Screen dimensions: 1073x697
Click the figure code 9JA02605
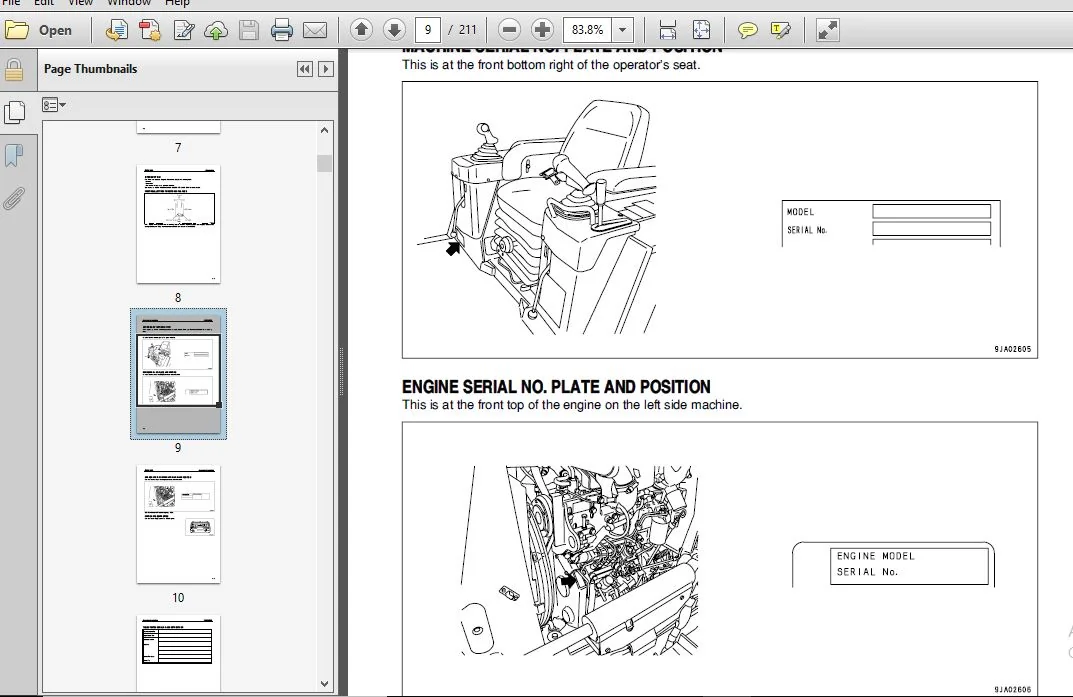[1012, 349]
